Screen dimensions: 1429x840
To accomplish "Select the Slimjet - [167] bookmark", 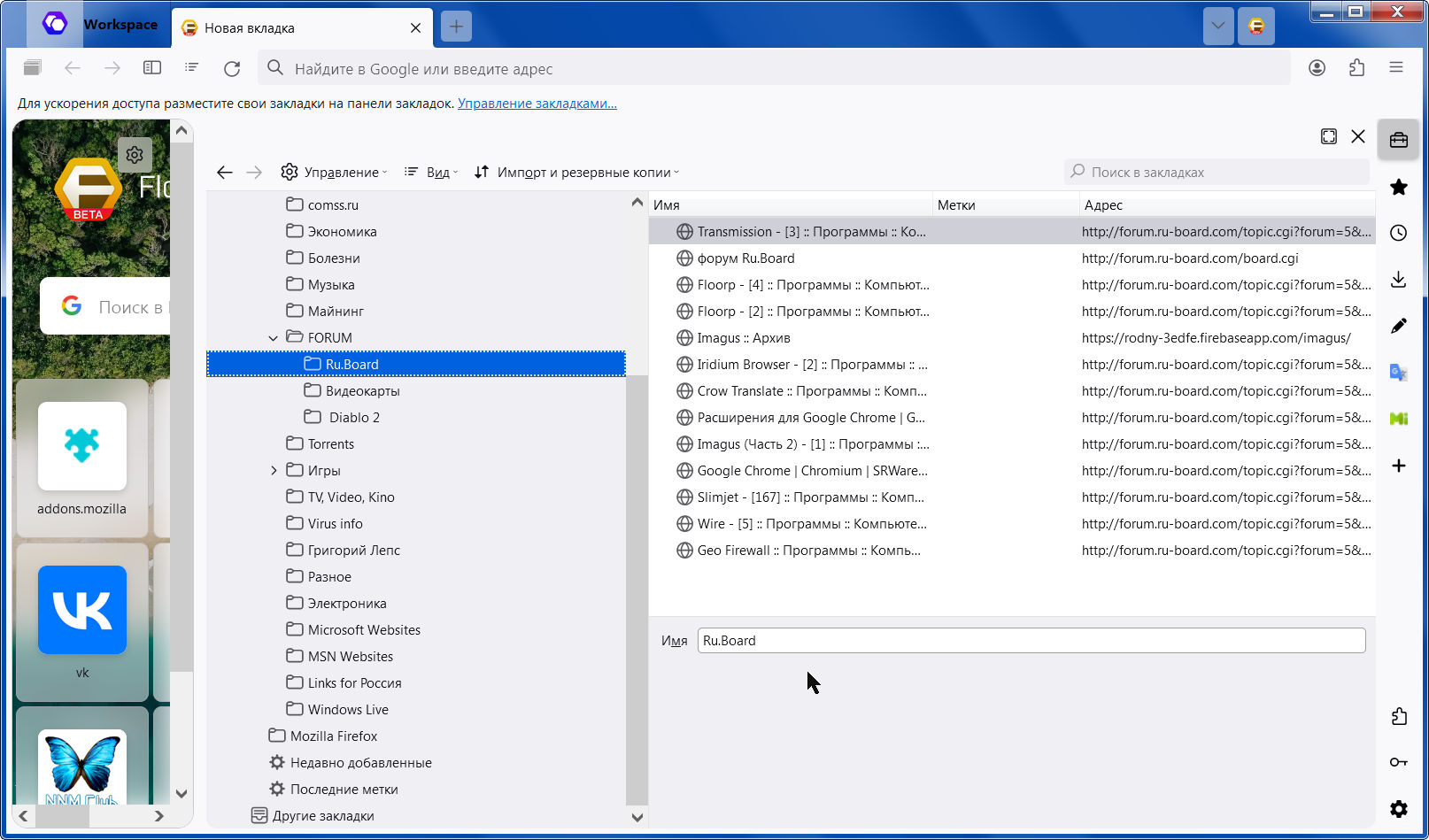I will pos(1012,497).
